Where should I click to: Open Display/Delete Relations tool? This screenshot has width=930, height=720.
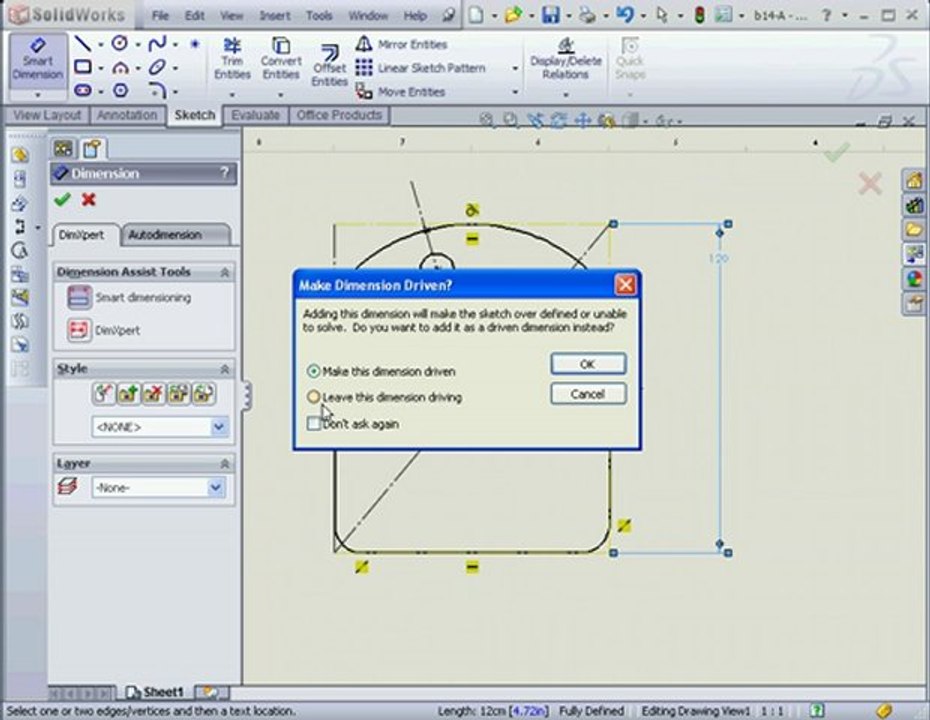tap(565, 59)
